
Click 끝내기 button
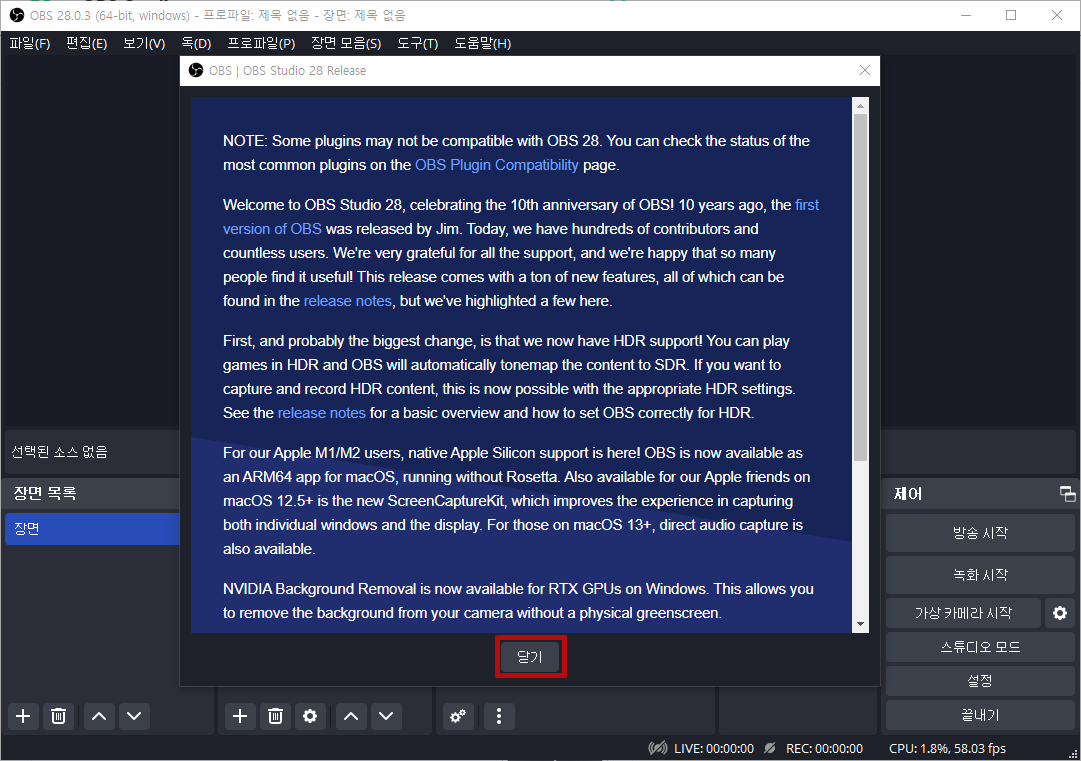coord(980,716)
